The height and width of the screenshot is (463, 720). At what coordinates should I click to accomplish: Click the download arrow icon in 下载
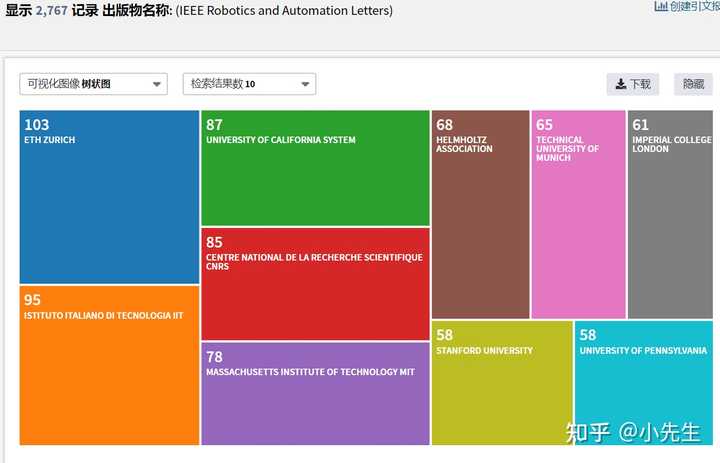(620, 84)
